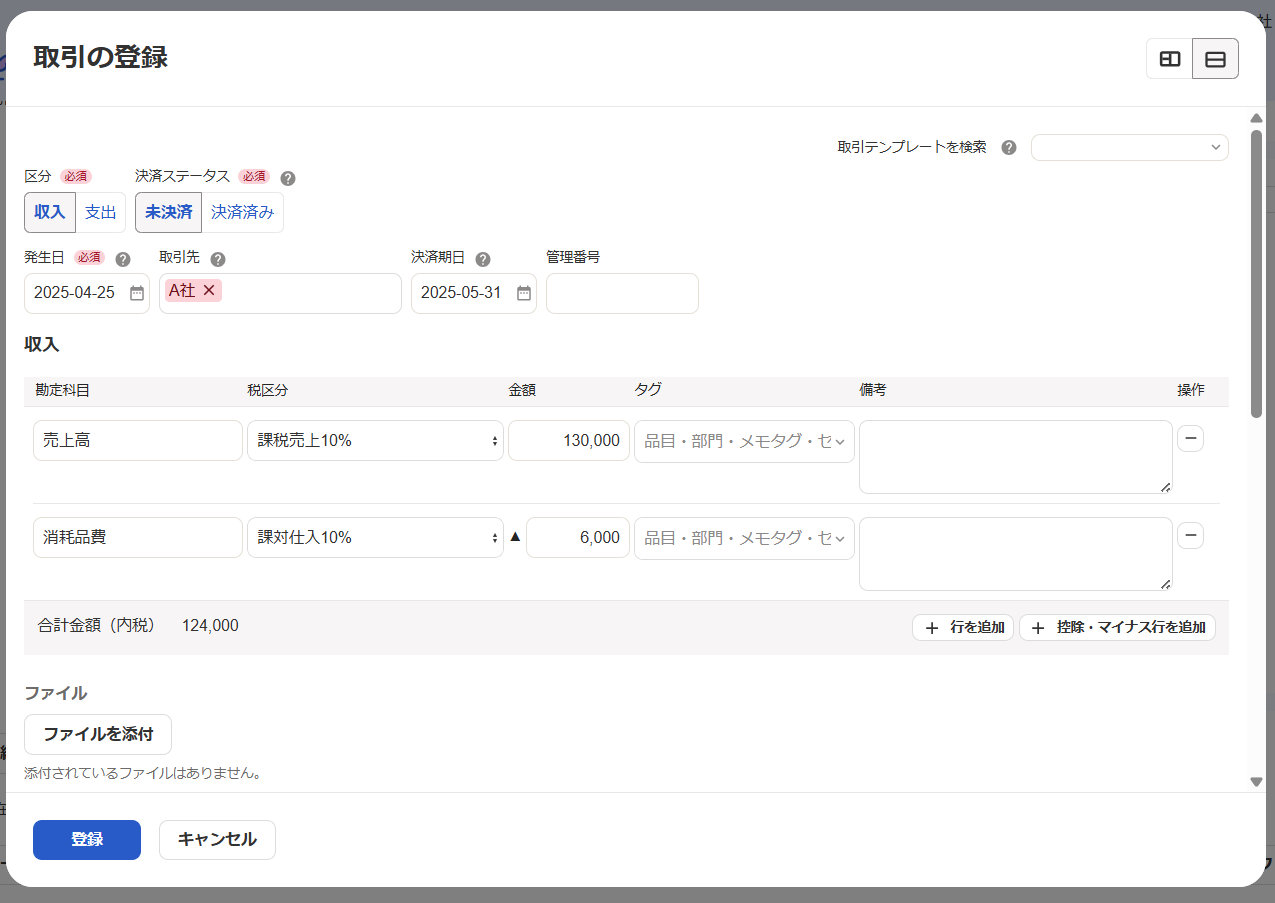
Task: Remove the A社 partner tag
Action: click(x=209, y=290)
